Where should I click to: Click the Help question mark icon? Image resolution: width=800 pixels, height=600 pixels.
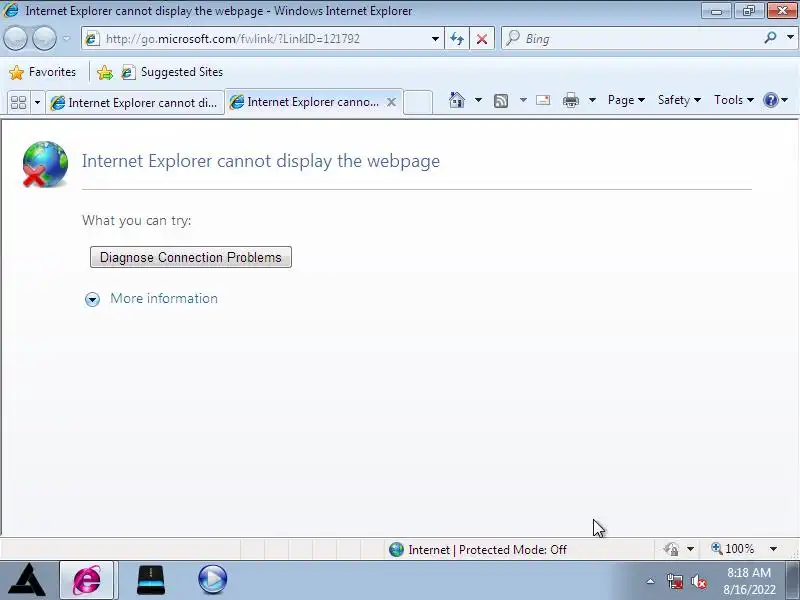click(770, 100)
